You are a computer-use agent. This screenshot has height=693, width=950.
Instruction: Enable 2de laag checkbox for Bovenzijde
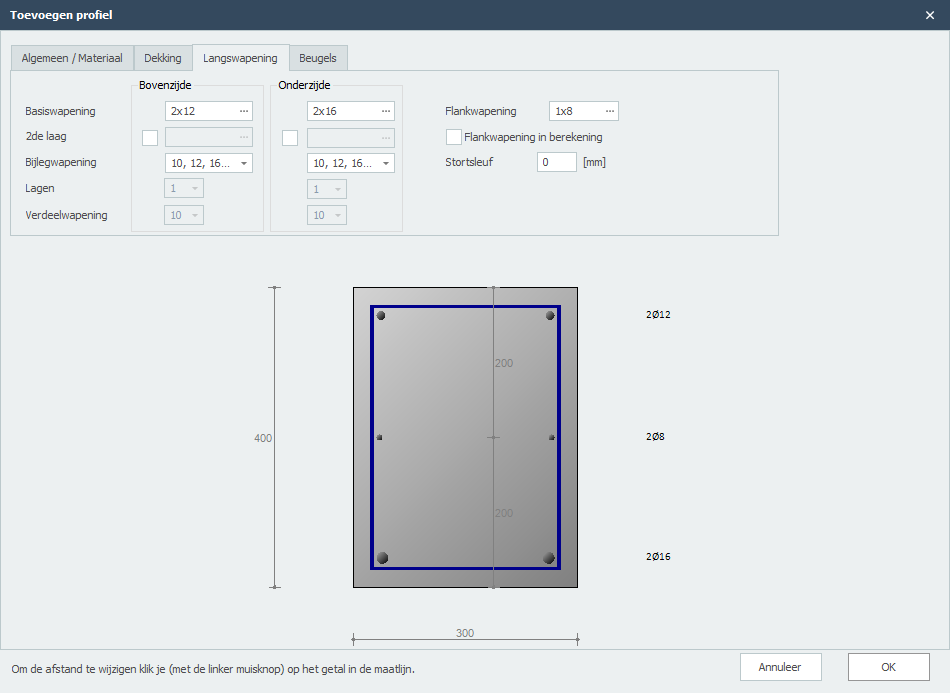pos(150,138)
